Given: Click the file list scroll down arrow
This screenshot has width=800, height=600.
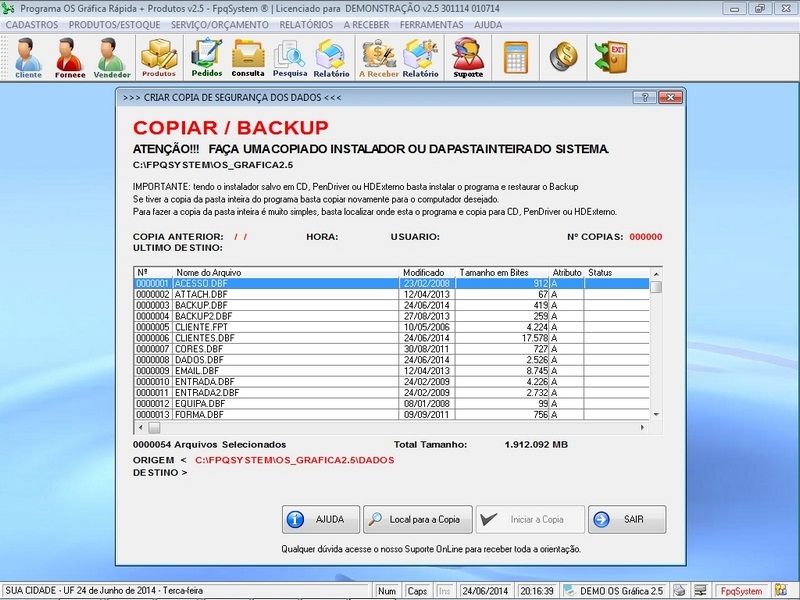Looking at the screenshot, I should tap(656, 415).
